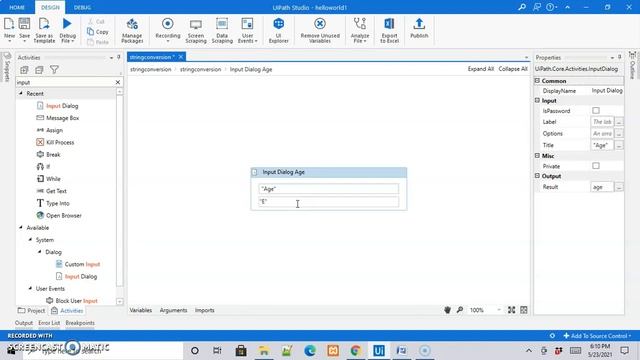Screen dimensions: 640x360
Task: Collapse all activities tree icon
Action: (39, 70)
